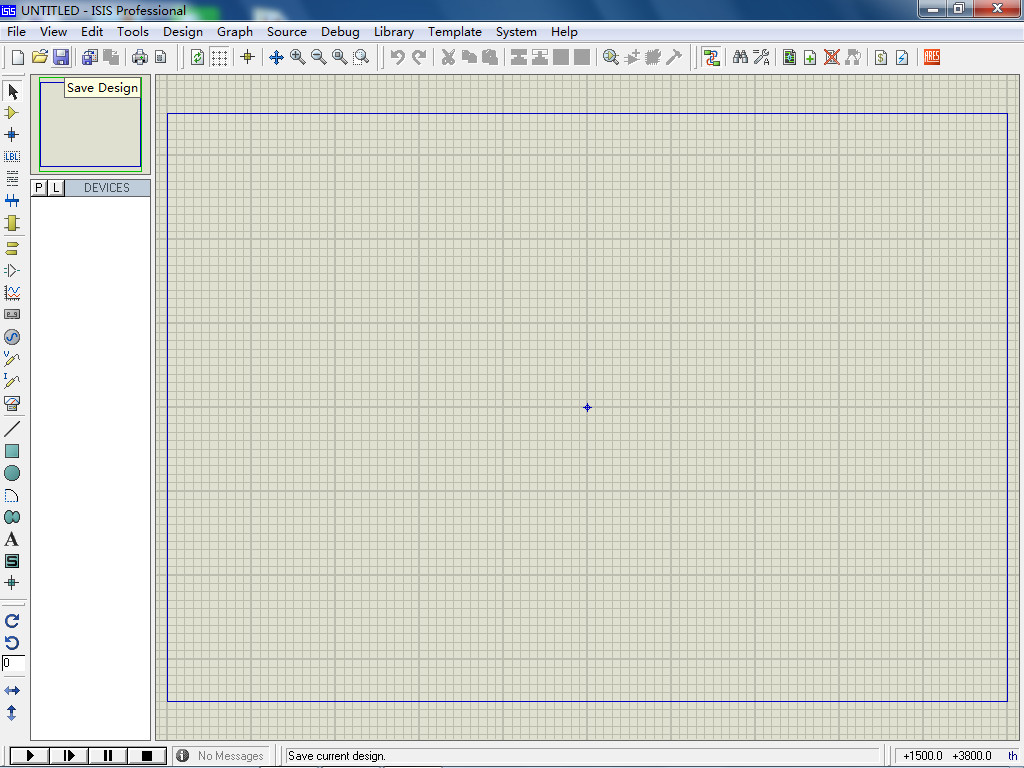1024x768 pixels.
Task: Zoom to a selected area
Action: [361, 57]
